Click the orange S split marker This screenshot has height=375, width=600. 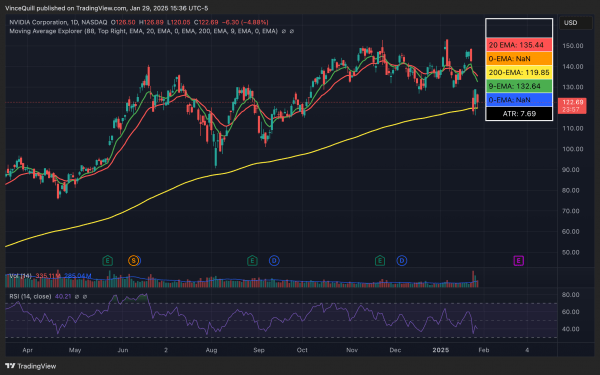click(133, 261)
